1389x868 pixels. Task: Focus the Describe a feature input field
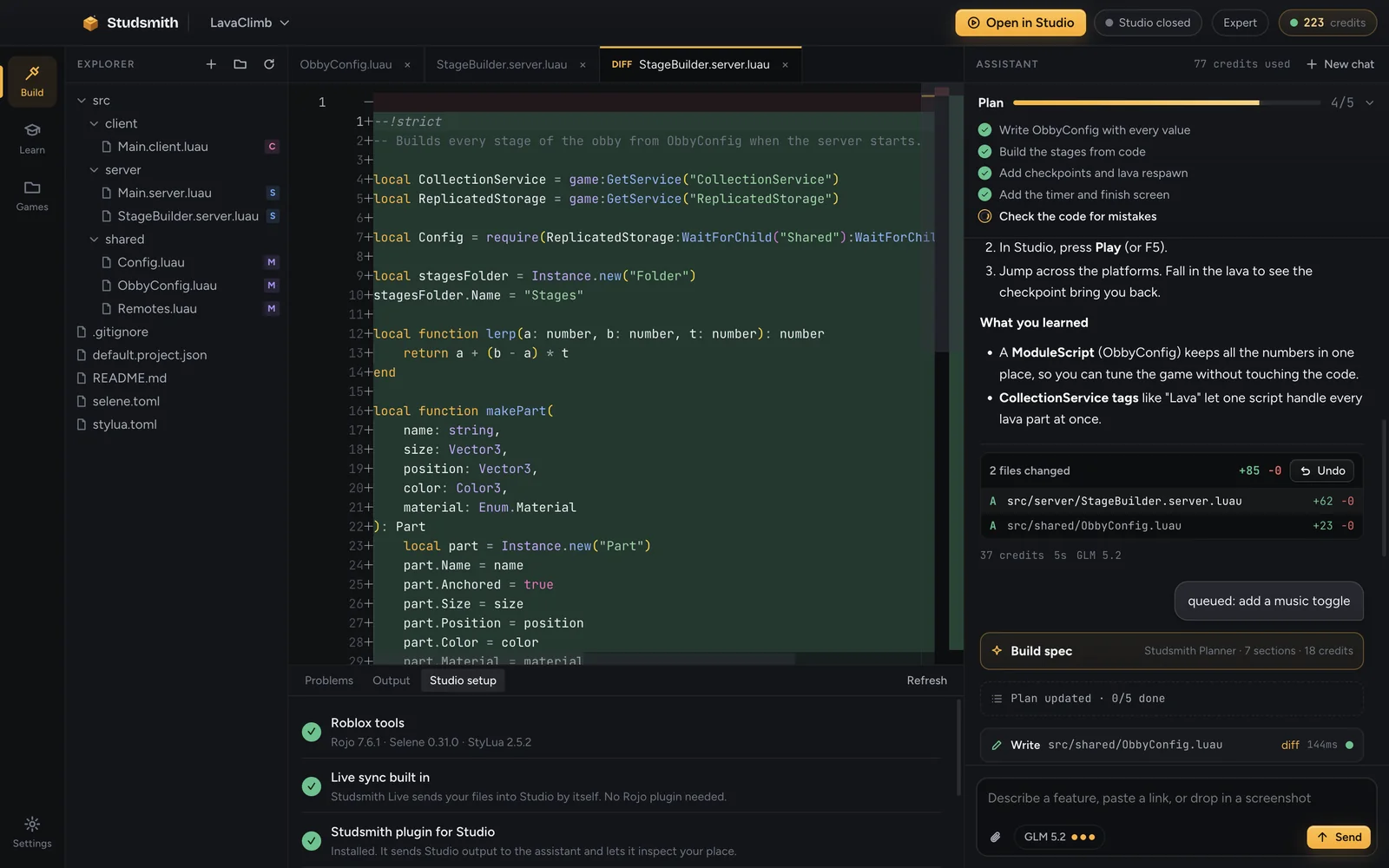click(x=1176, y=799)
